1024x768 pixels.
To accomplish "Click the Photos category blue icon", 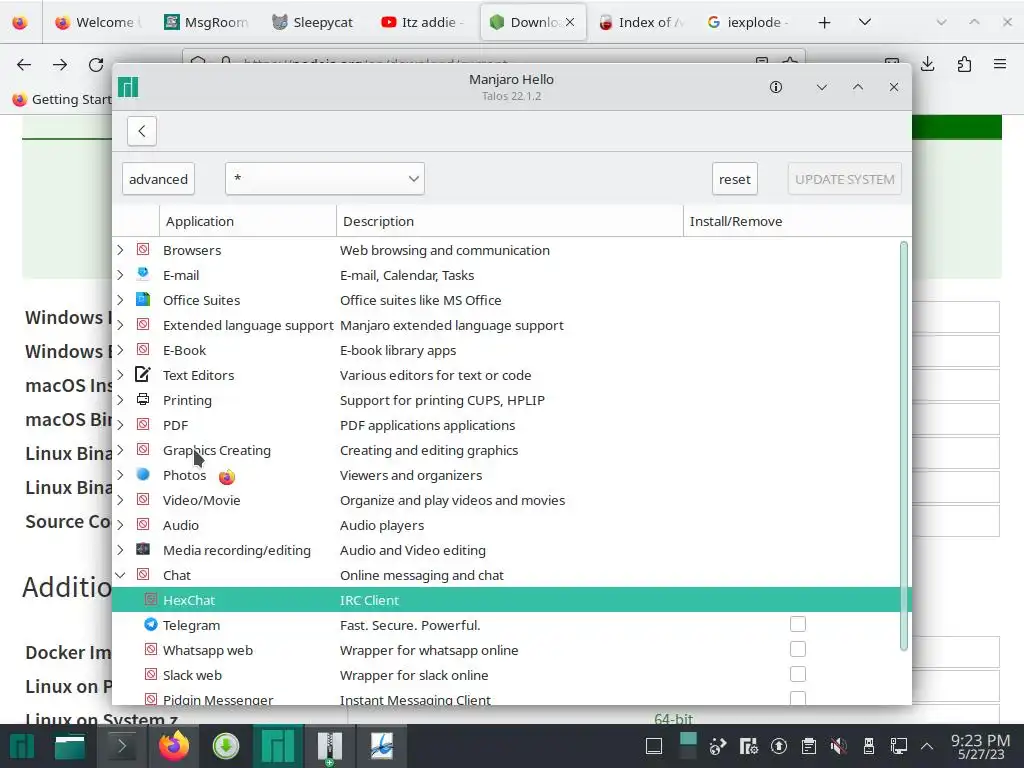I will (x=143, y=474).
